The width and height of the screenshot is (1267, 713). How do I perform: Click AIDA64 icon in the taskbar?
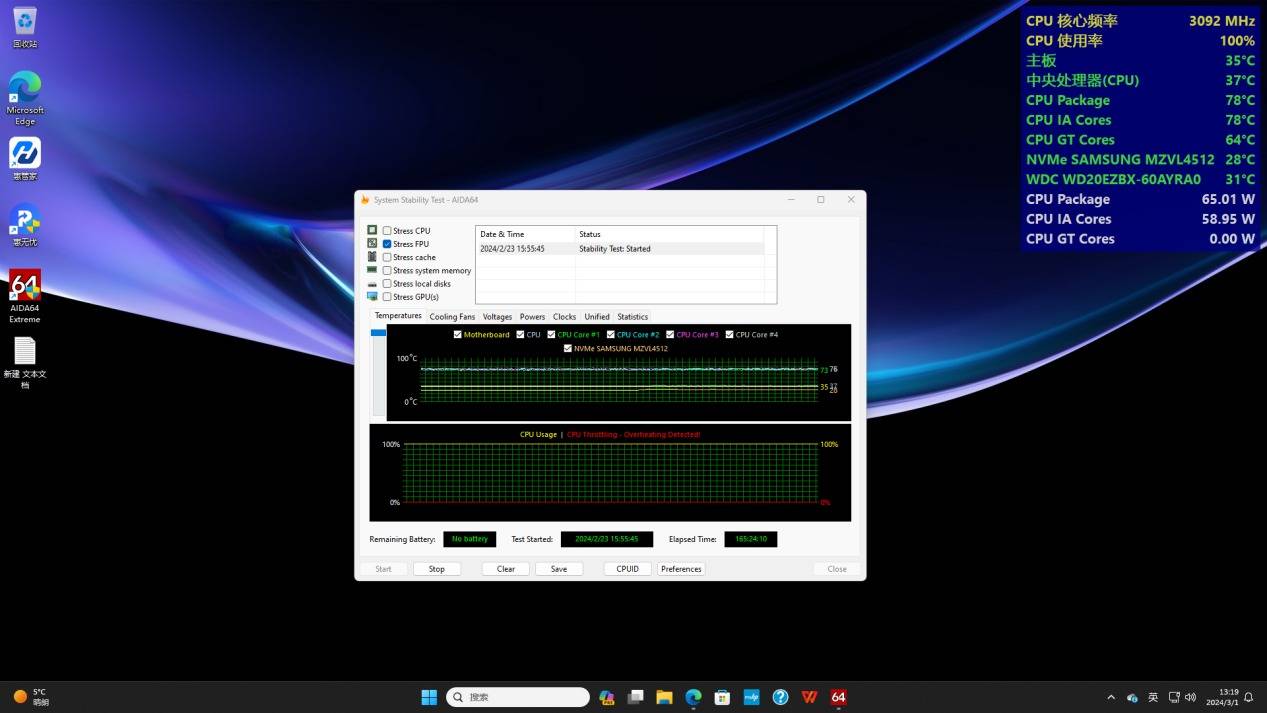coord(838,697)
